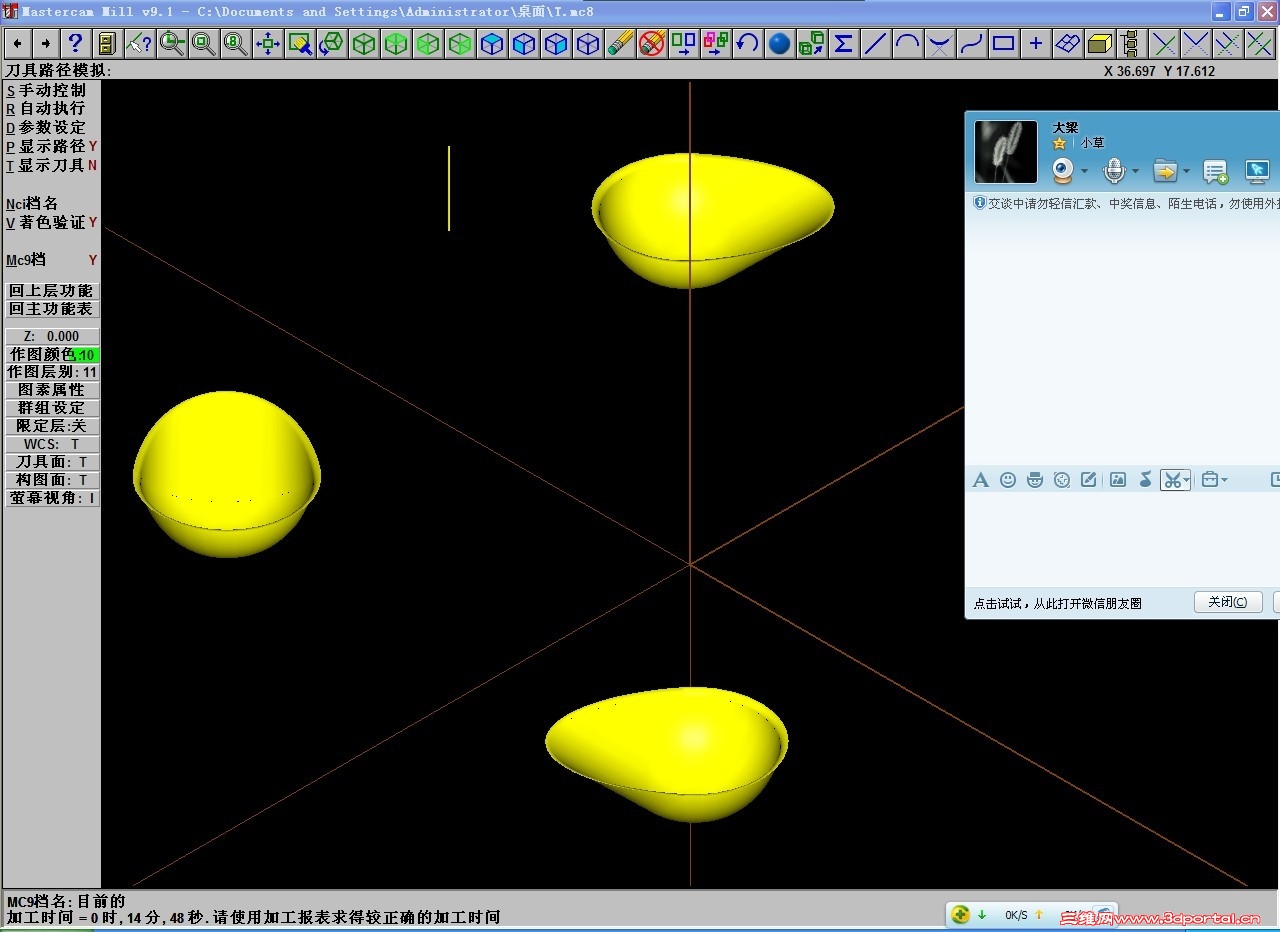Select 手动控制 (manual control) menu item

point(46,90)
